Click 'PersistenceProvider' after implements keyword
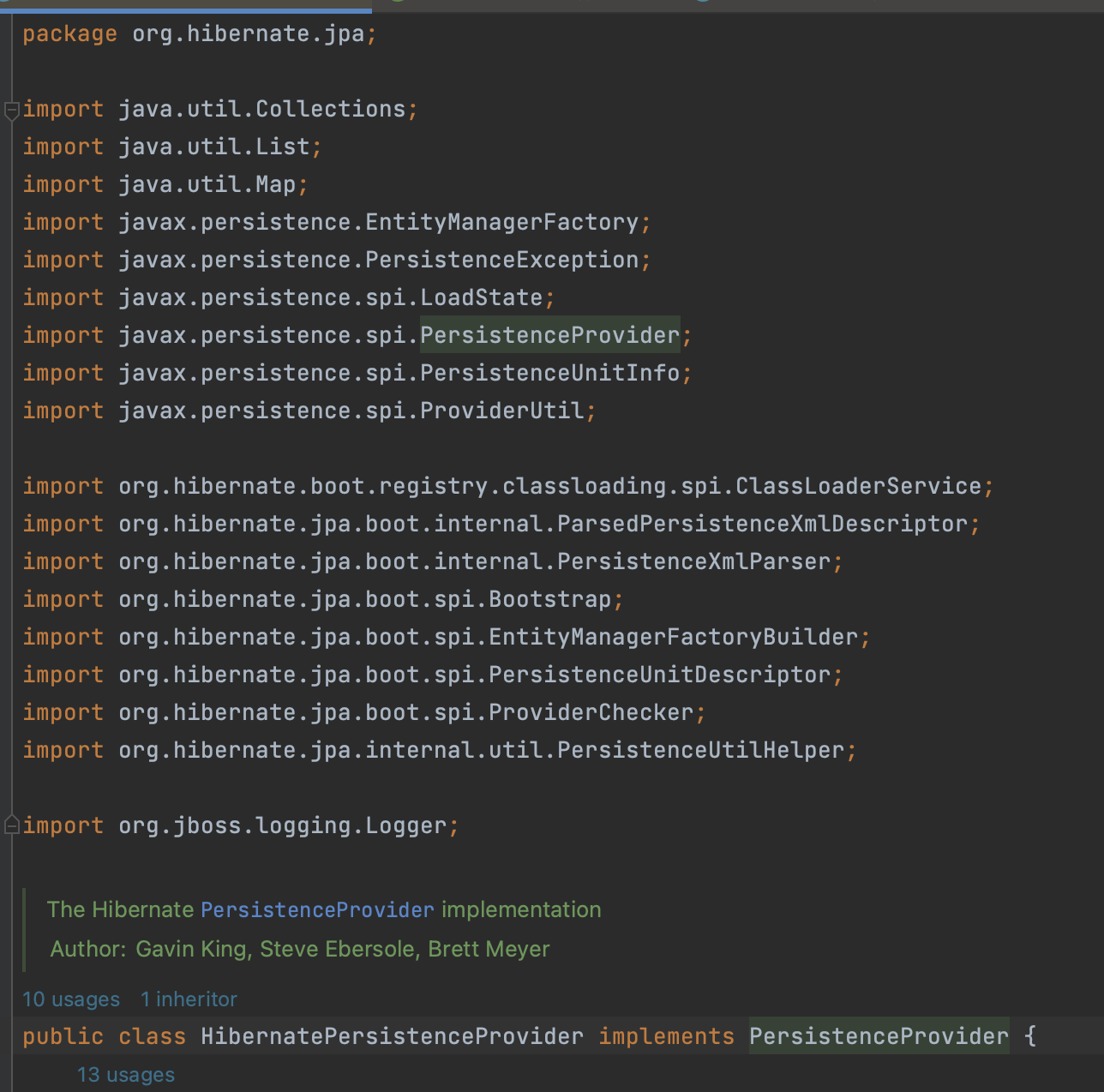The height and width of the screenshot is (1092, 1104). click(x=879, y=1036)
